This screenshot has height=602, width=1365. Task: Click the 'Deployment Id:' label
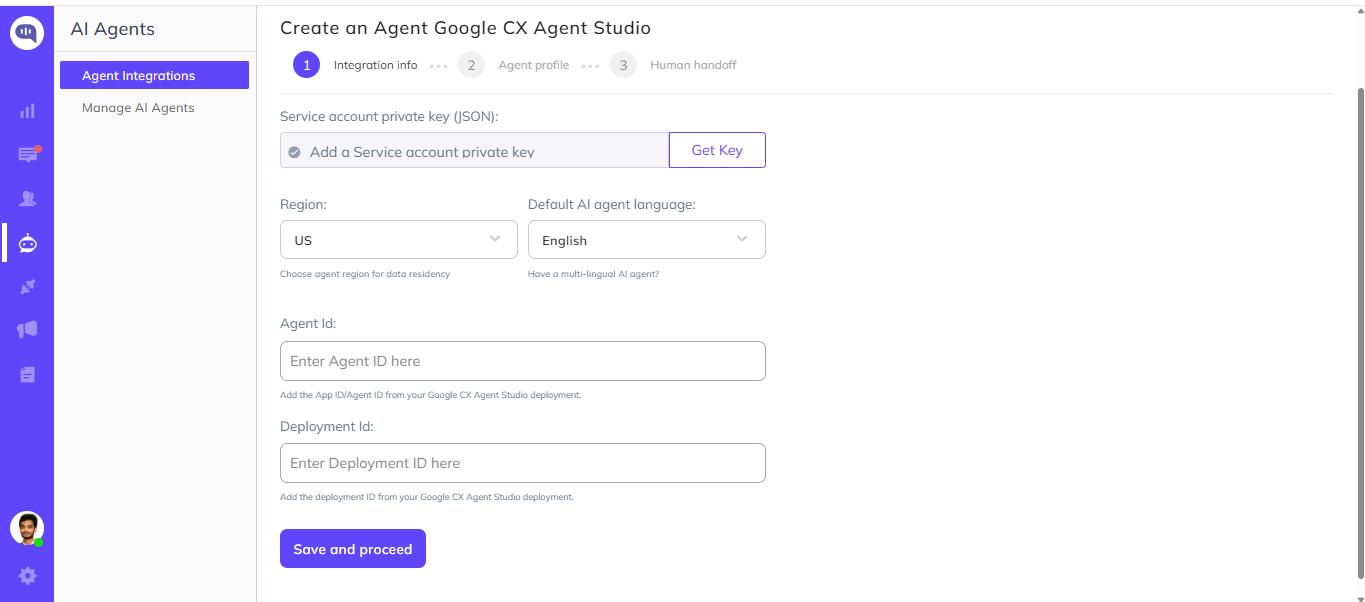[327, 426]
